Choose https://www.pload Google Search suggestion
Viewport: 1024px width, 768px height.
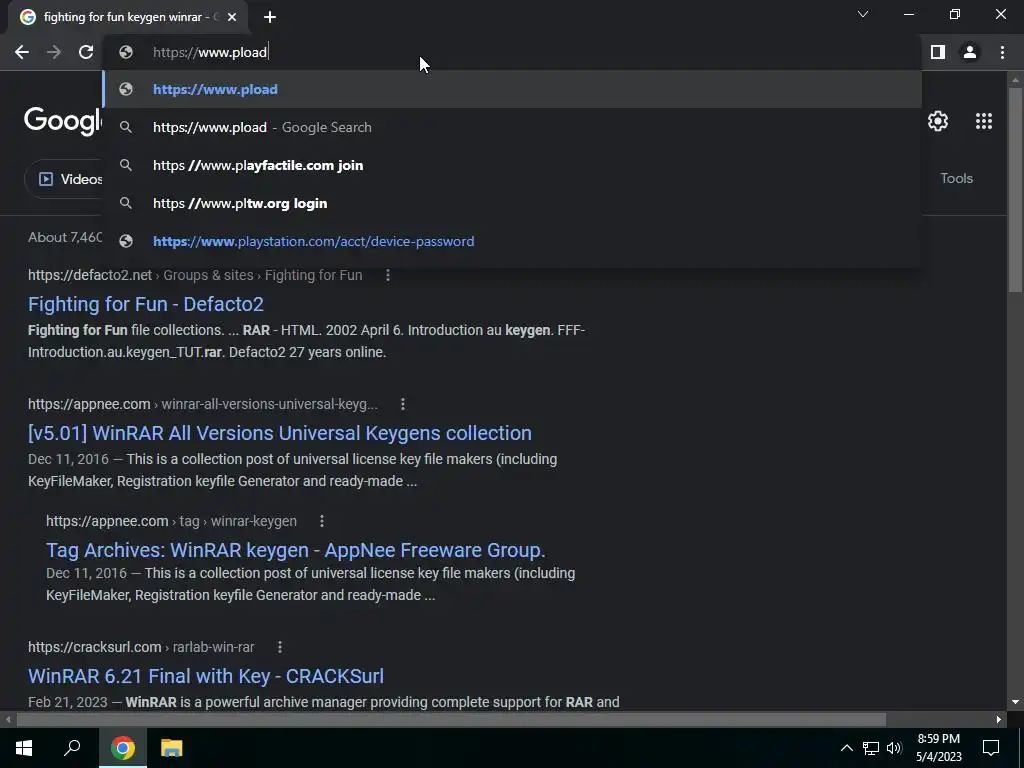point(512,127)
